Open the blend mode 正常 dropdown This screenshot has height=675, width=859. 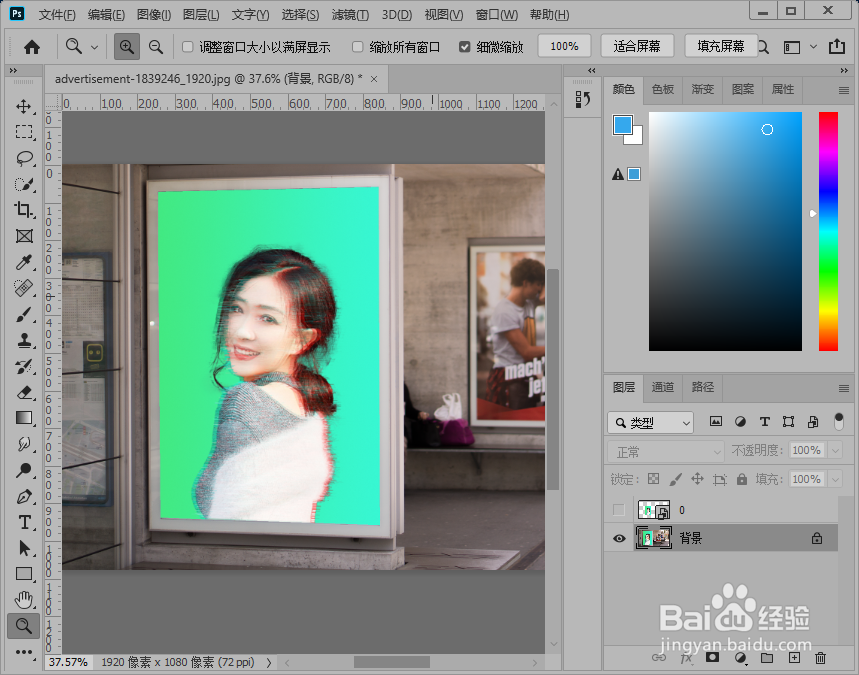click(666, 452)
